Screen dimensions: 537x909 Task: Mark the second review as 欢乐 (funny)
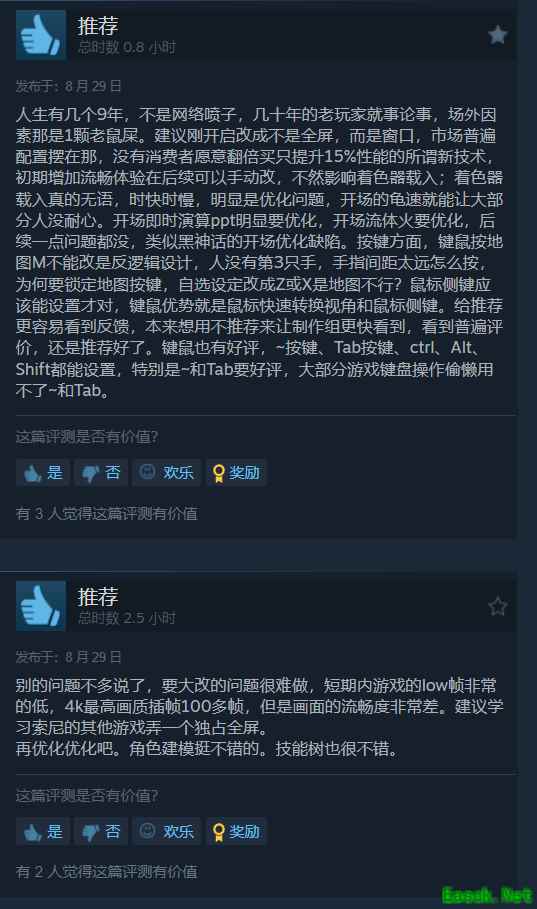166,831
